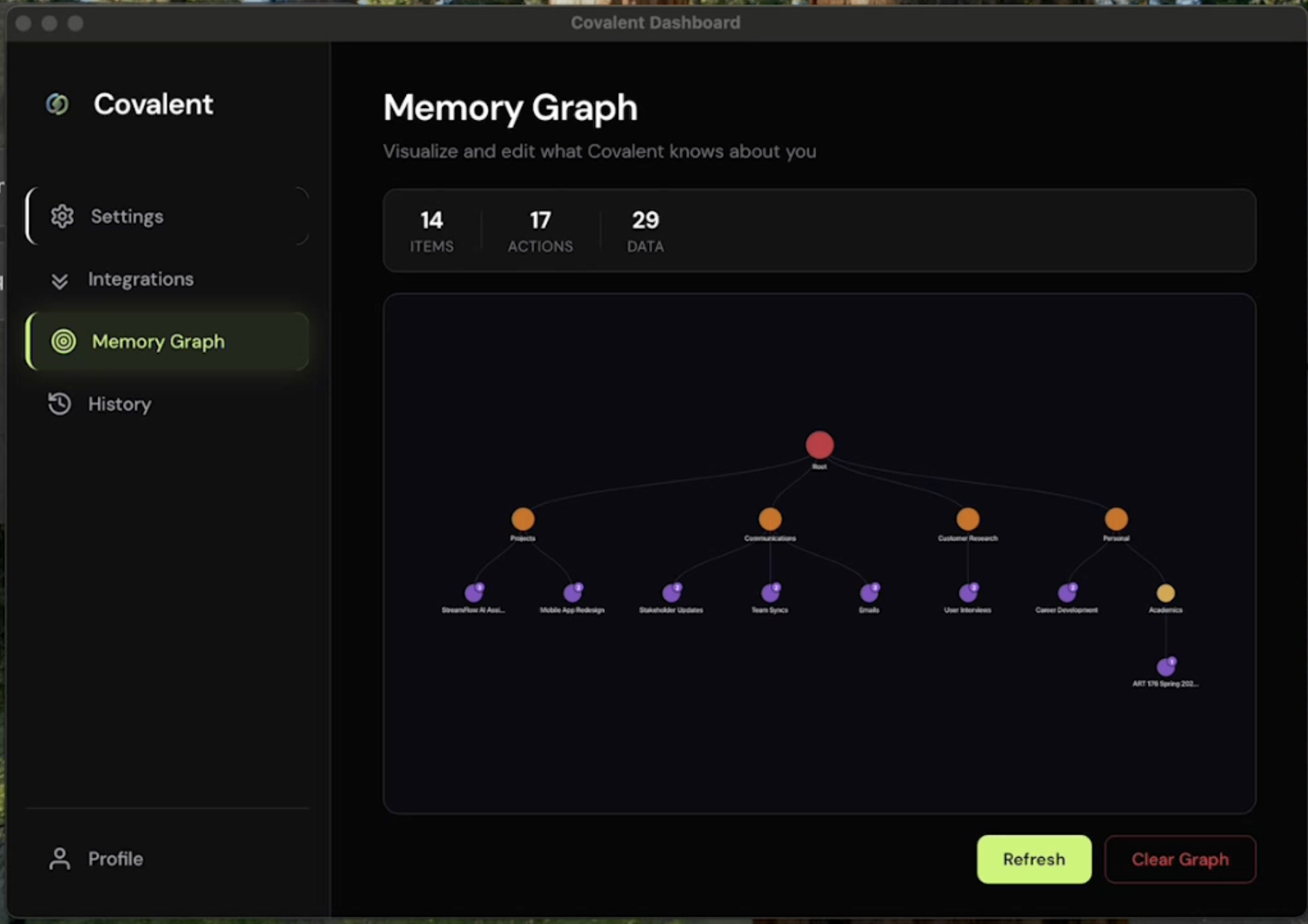The height and width of the screenshot is (924, 1308).
Task: Select the Team Syncs node
Action: 771,592
